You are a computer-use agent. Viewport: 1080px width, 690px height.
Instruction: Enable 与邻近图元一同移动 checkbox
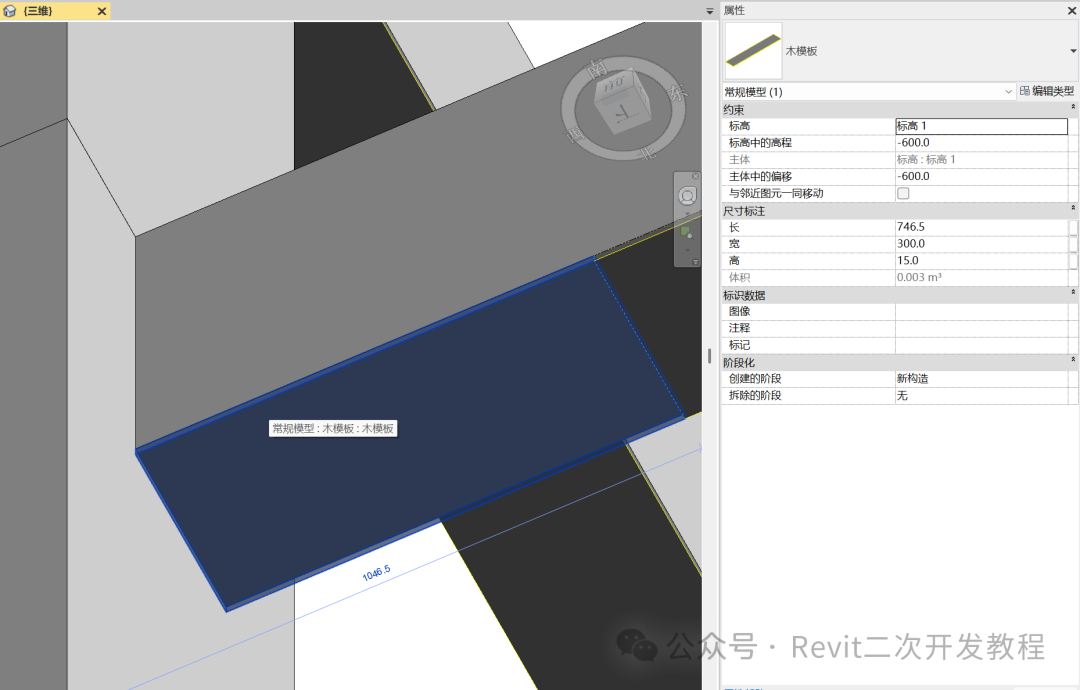click(x=902, y=193)
